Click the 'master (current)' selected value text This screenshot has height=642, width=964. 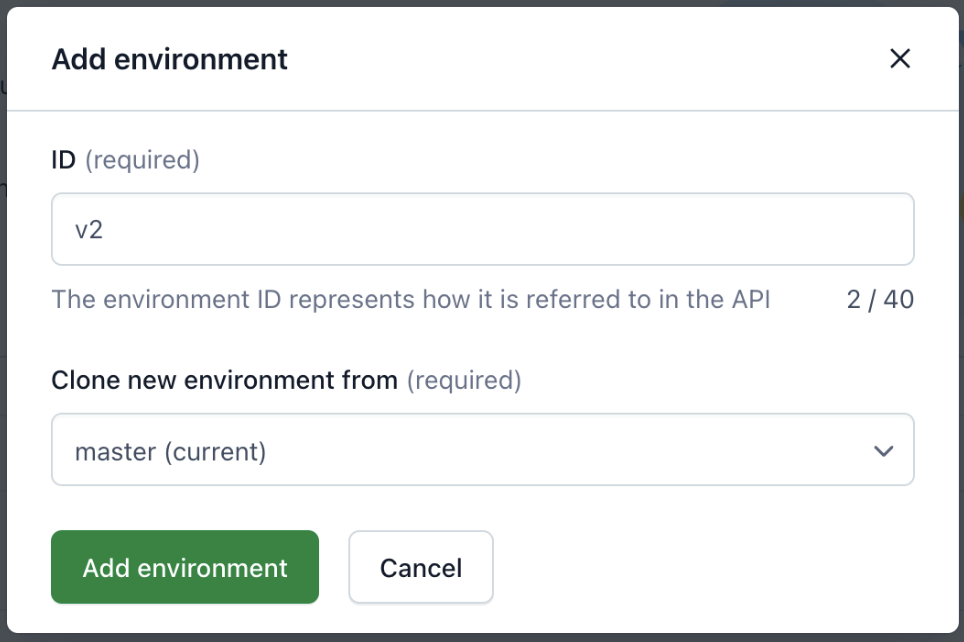tap(171, 451)
